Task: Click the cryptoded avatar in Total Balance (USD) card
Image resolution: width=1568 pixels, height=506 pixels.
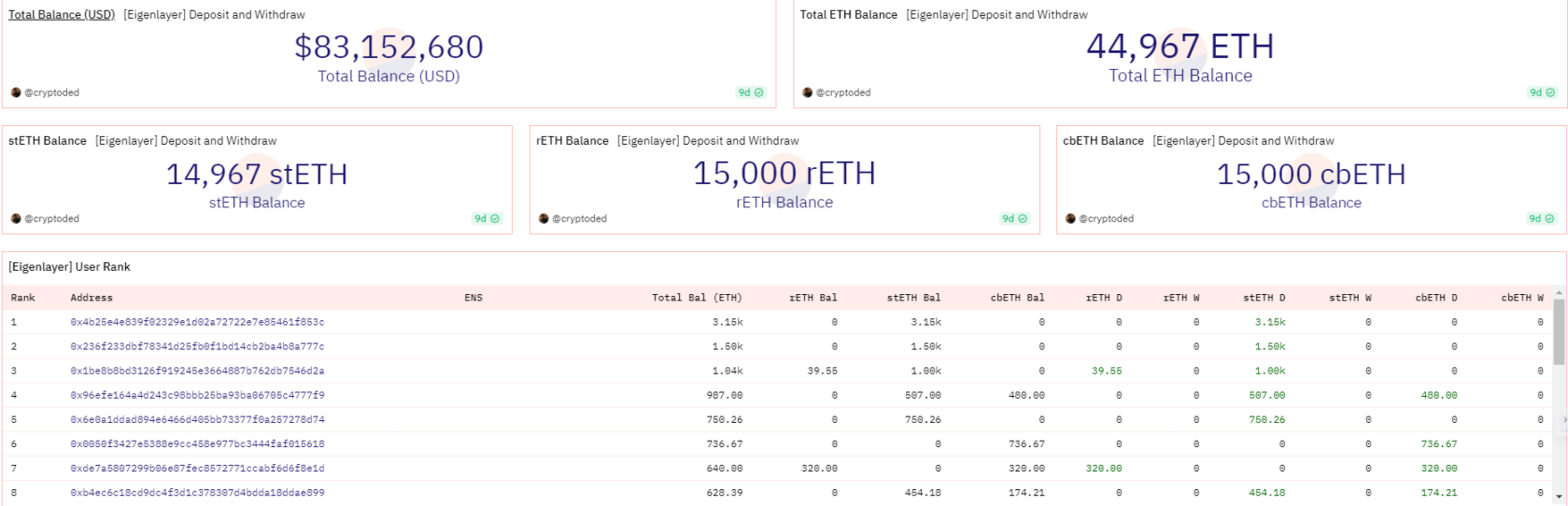Action: point(16,92)
